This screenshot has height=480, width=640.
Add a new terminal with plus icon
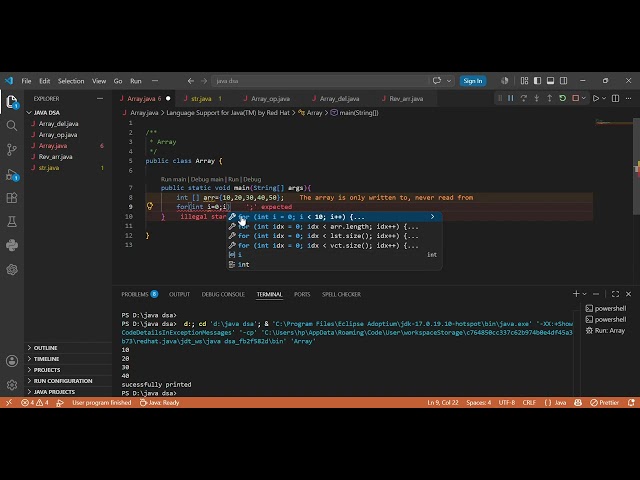(576, 294)
